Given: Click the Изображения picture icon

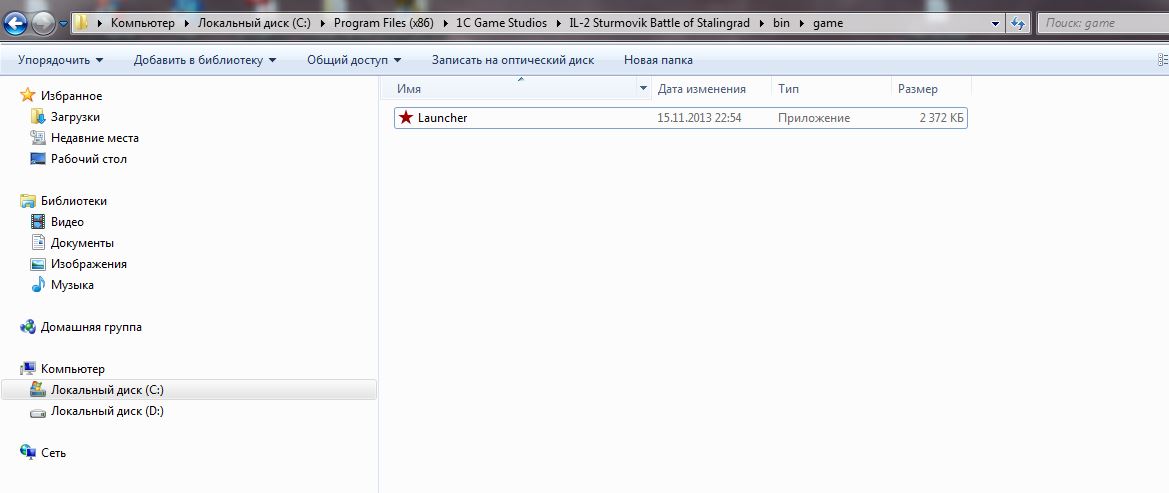Looking at the screenshot, I should [38, 264].
